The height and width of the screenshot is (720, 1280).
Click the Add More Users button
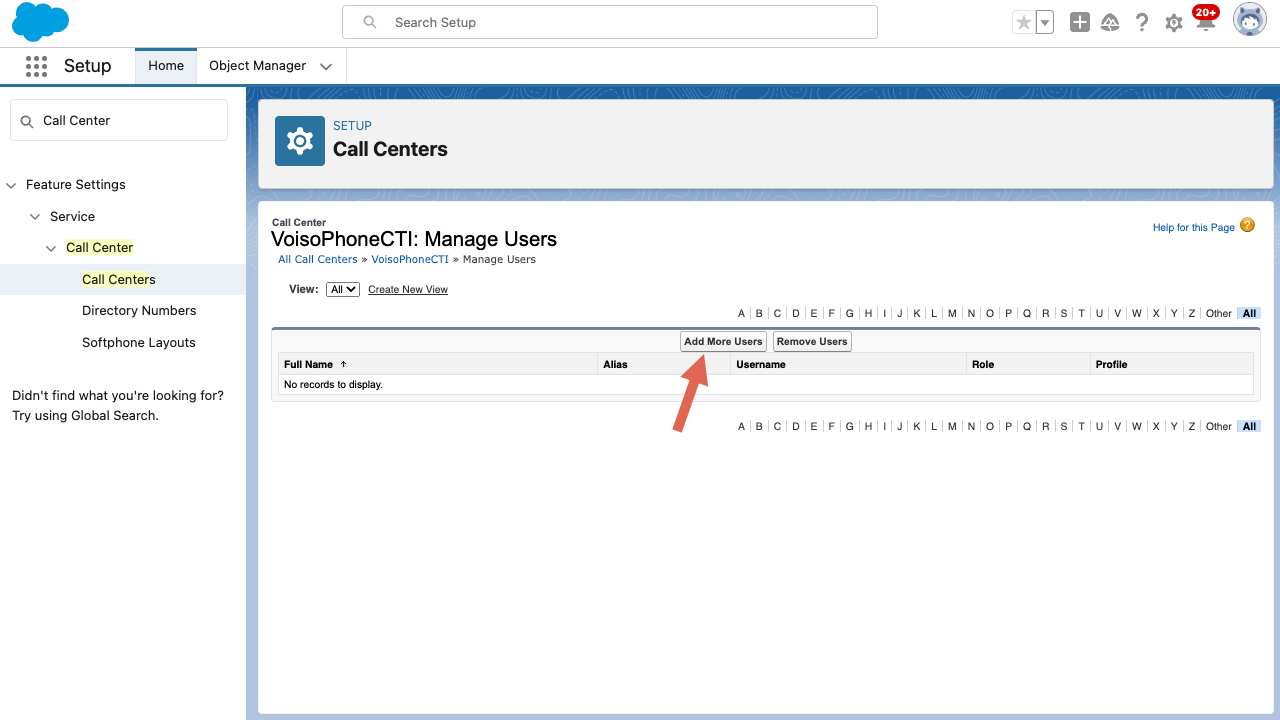pos(723,342)
